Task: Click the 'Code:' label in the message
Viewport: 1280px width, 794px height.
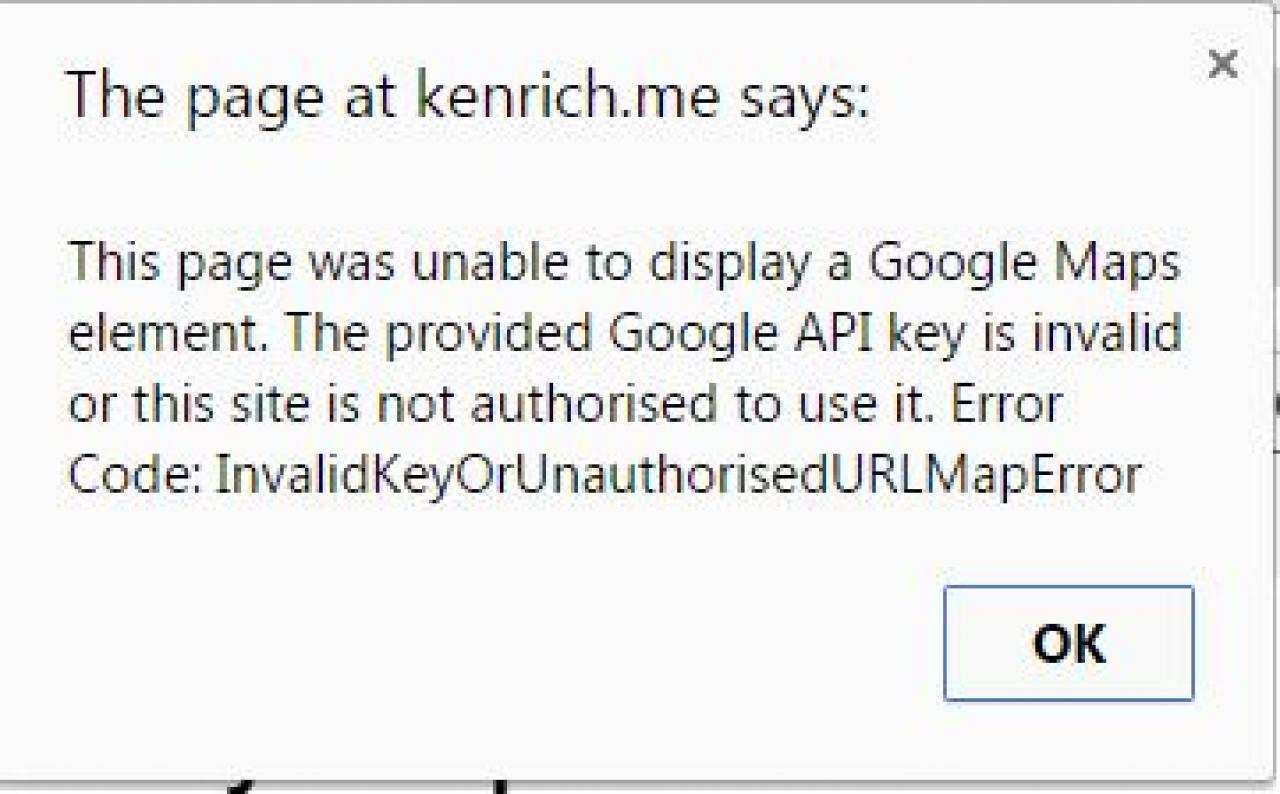Action: pos(136,476)
